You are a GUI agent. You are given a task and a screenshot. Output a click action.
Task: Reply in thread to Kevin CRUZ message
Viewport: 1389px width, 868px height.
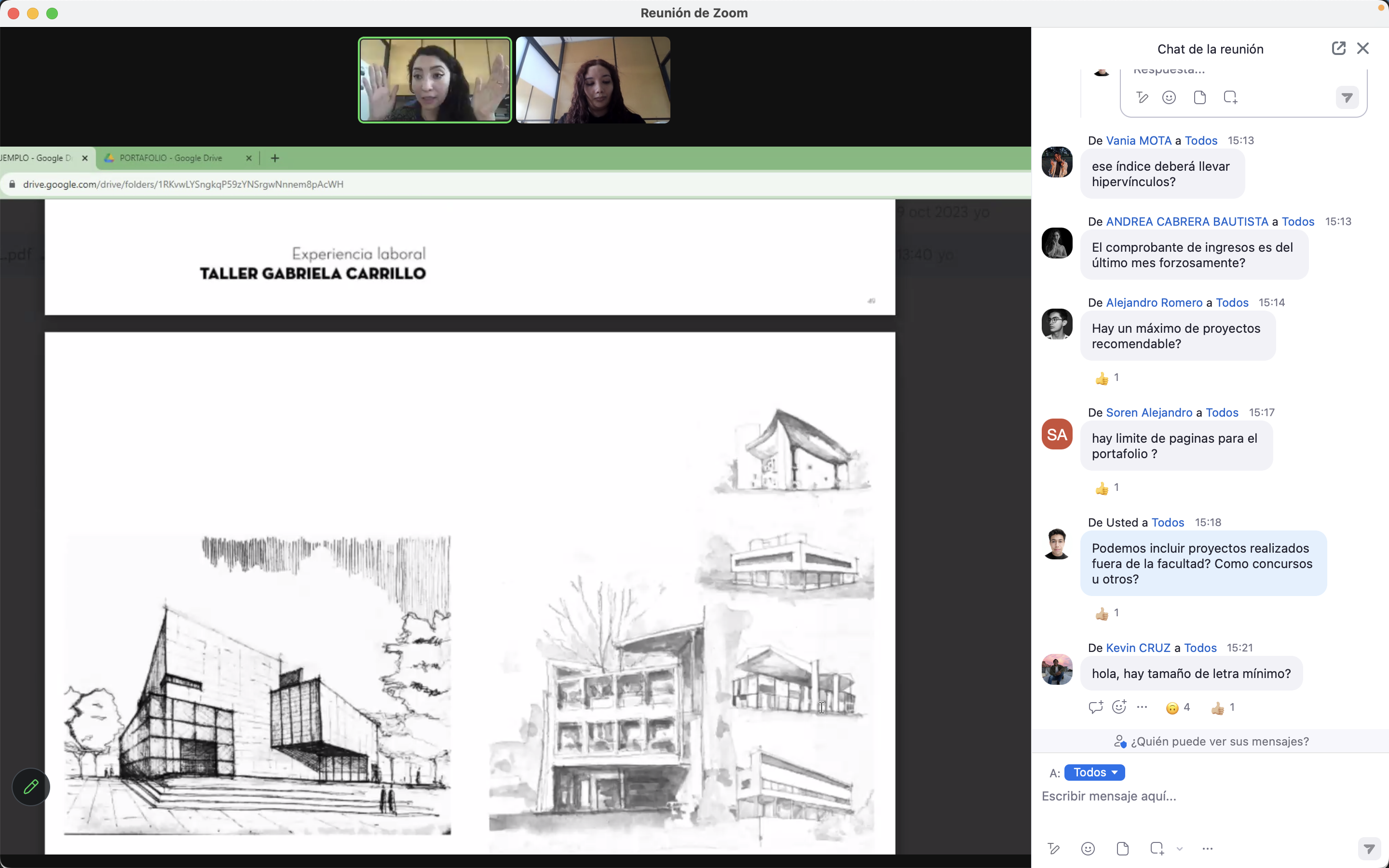1095,707
